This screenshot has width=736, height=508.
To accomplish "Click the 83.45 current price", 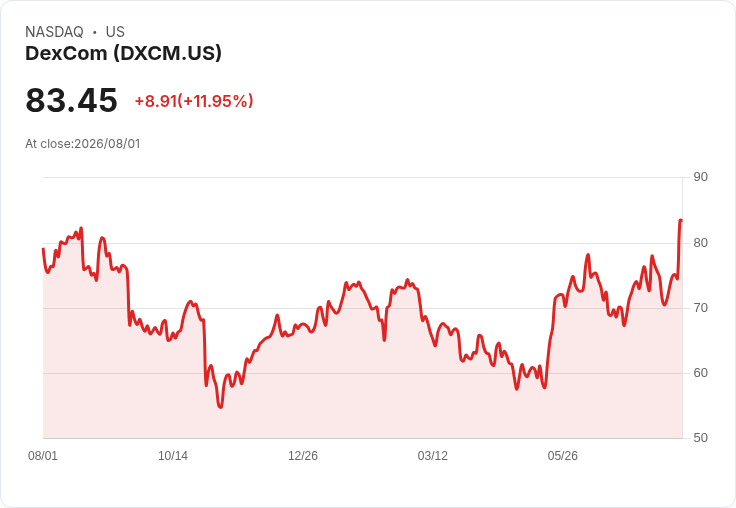I will tap(71, 100).
